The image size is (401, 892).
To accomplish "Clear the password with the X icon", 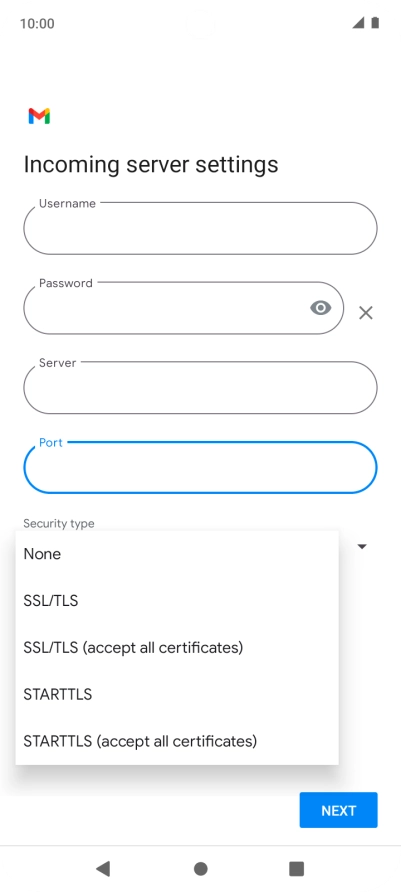I will [x=366, y=312].
